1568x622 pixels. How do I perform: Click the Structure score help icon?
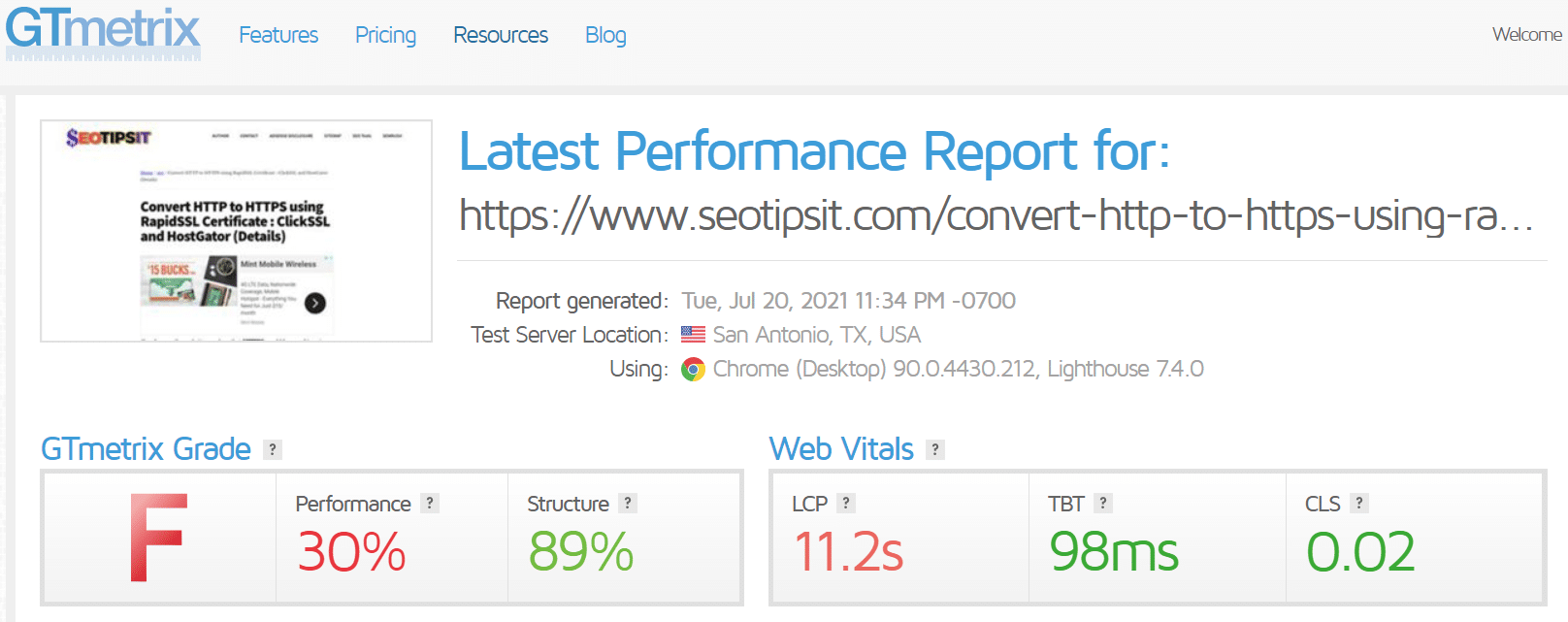(629, 503)
